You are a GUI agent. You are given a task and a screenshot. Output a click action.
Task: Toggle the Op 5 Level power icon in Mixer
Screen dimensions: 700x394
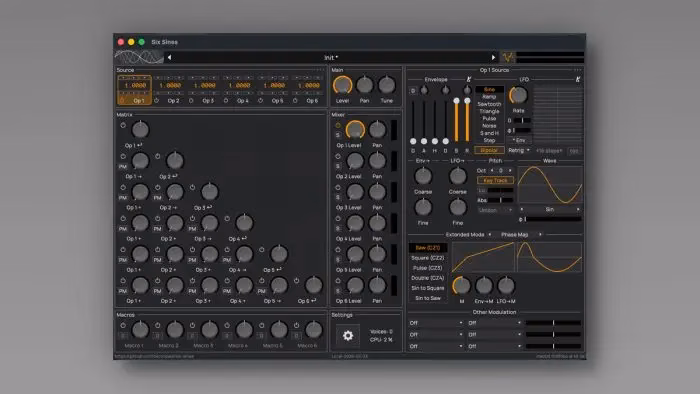coord(338,250)
